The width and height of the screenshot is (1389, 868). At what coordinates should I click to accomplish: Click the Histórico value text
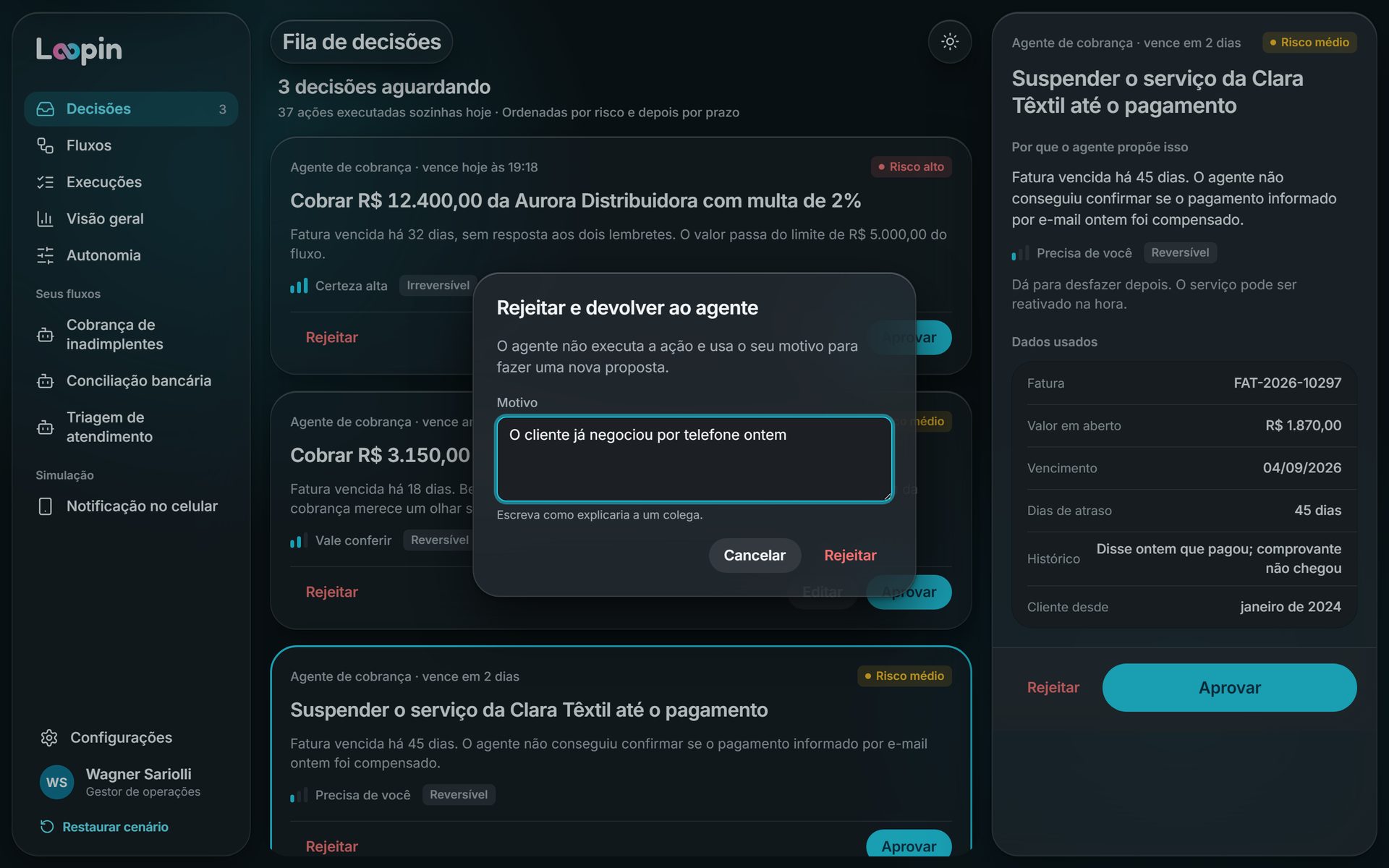(1218, 559)
